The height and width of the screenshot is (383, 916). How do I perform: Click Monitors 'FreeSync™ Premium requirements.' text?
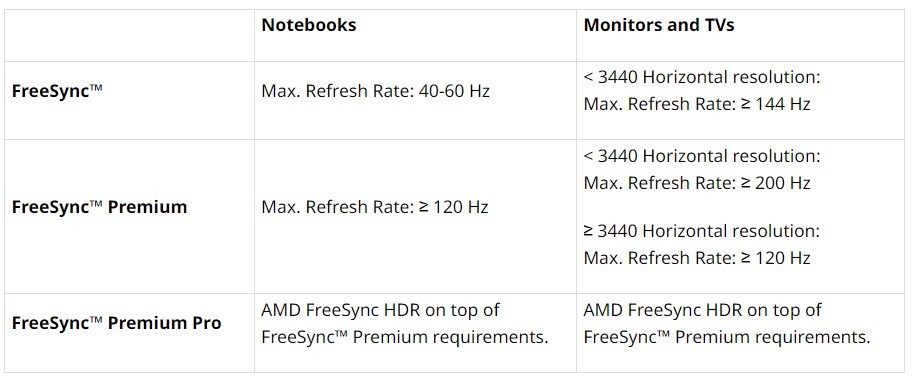[727, 337]
